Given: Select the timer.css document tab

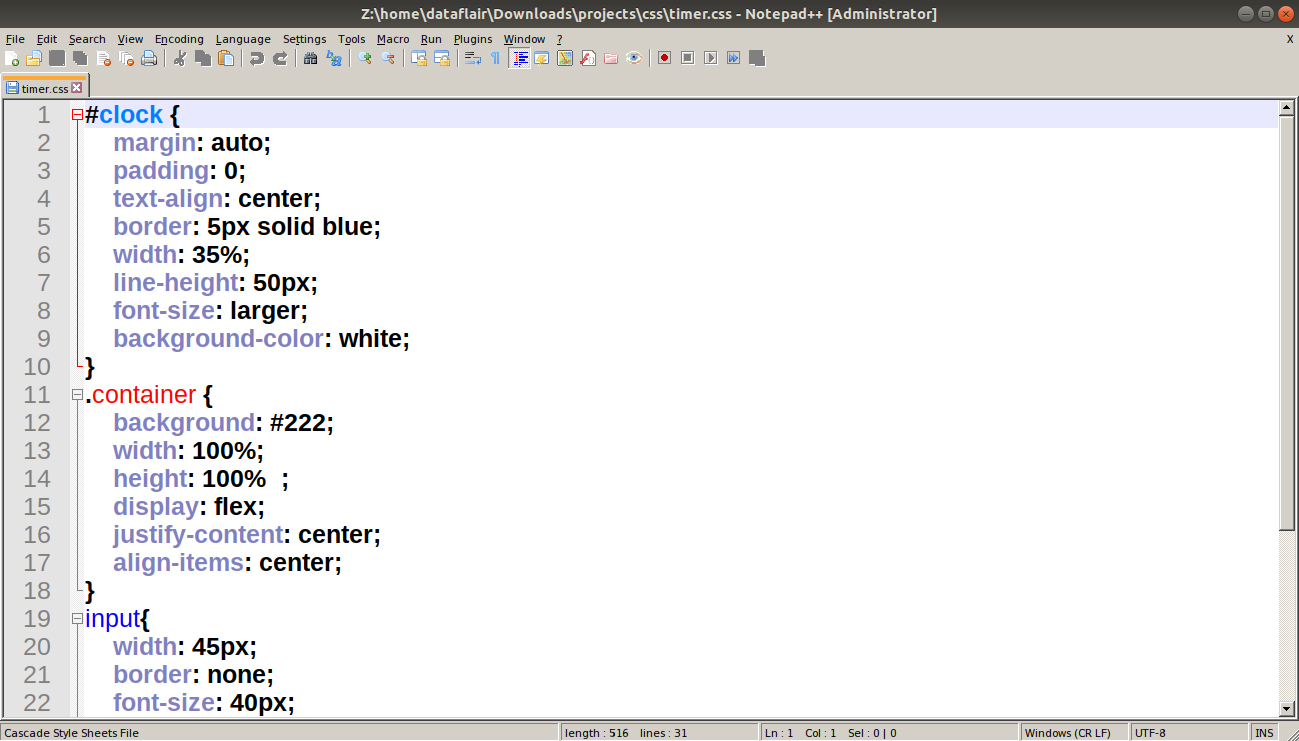Looking at the screenshot, I should tap(45, 88).
